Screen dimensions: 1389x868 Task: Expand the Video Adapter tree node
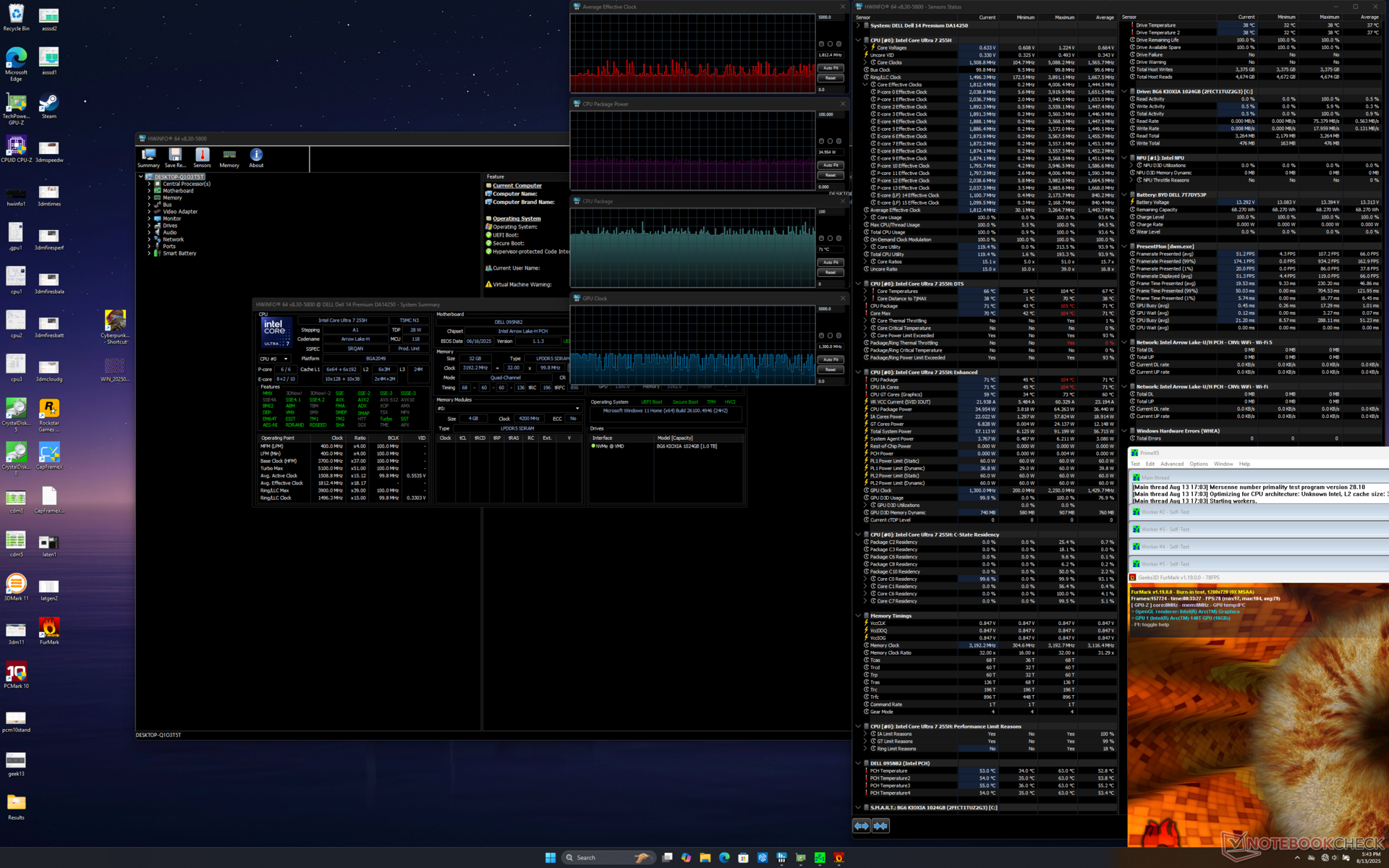click(149, 212)
